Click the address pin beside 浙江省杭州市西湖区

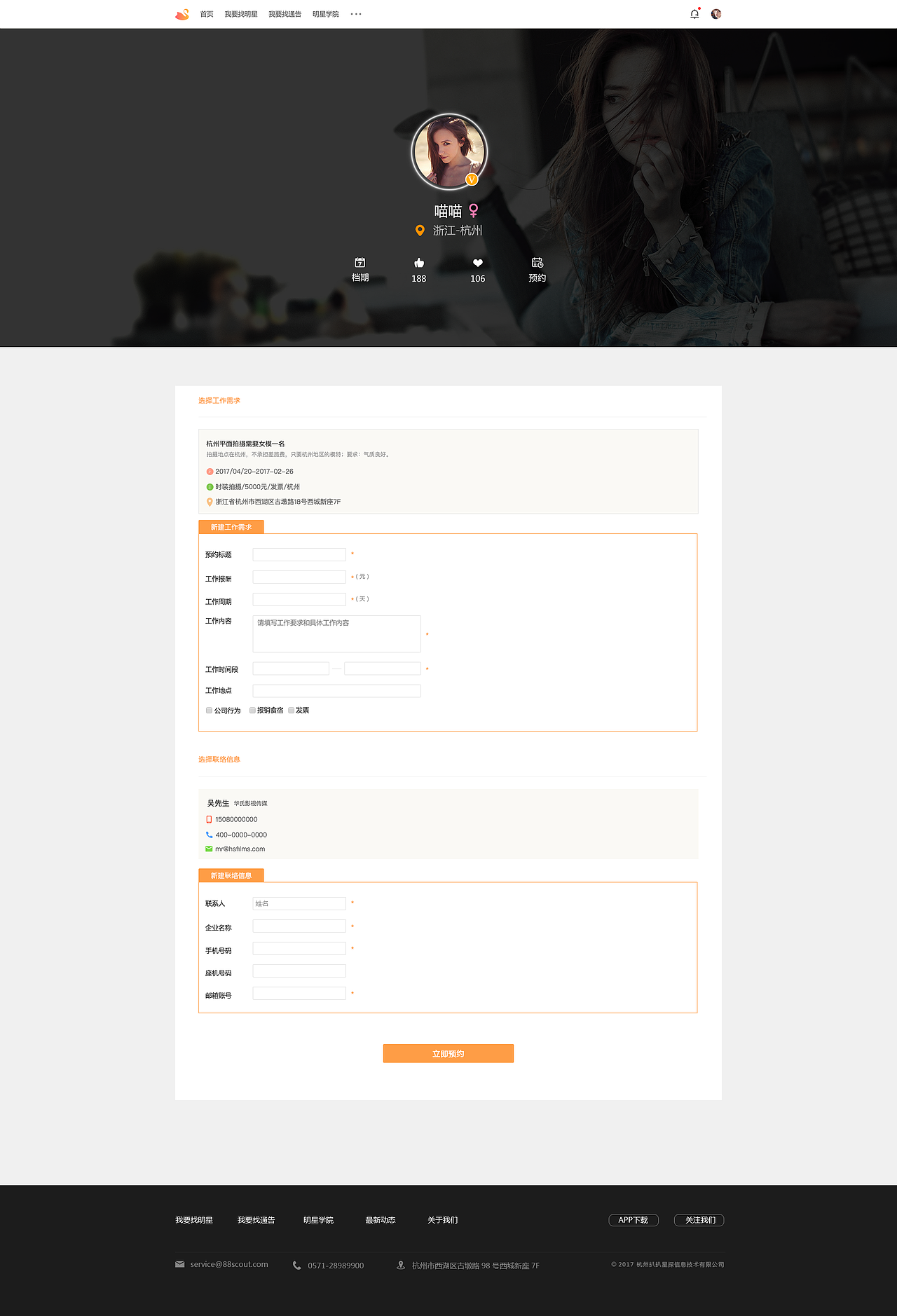click(x=210, y=502)
